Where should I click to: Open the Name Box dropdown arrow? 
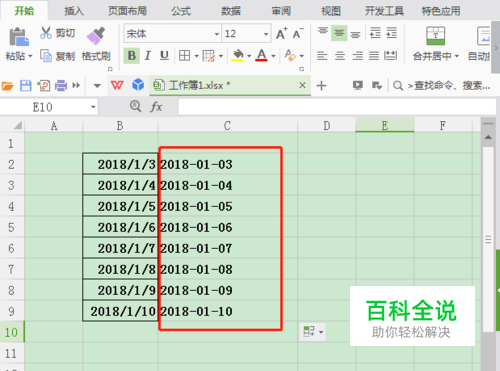pyautogui.click(x=93, y=107)
